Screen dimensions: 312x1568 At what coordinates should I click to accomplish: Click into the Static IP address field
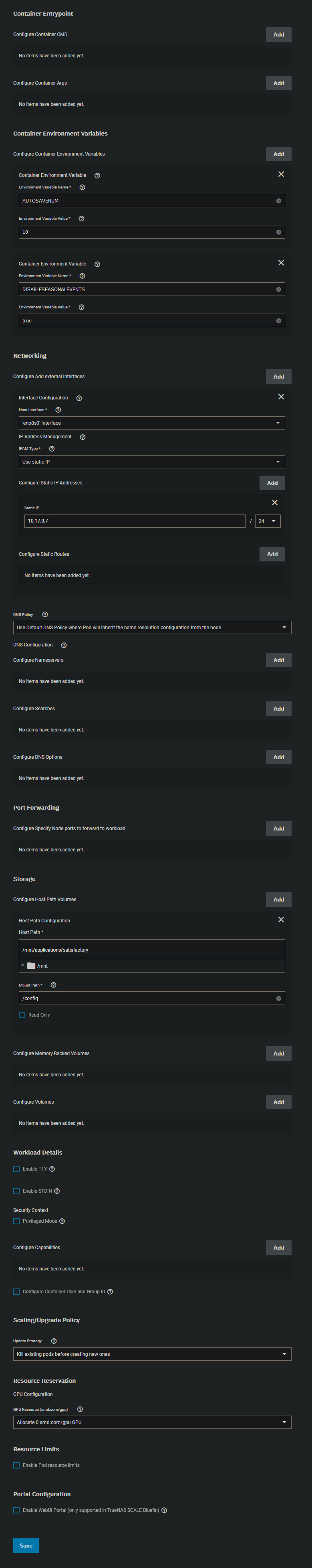point(134,521)
